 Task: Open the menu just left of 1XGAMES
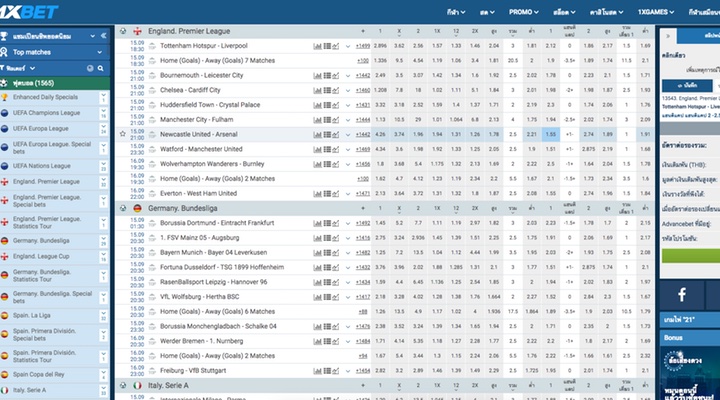tap(606, 12)
